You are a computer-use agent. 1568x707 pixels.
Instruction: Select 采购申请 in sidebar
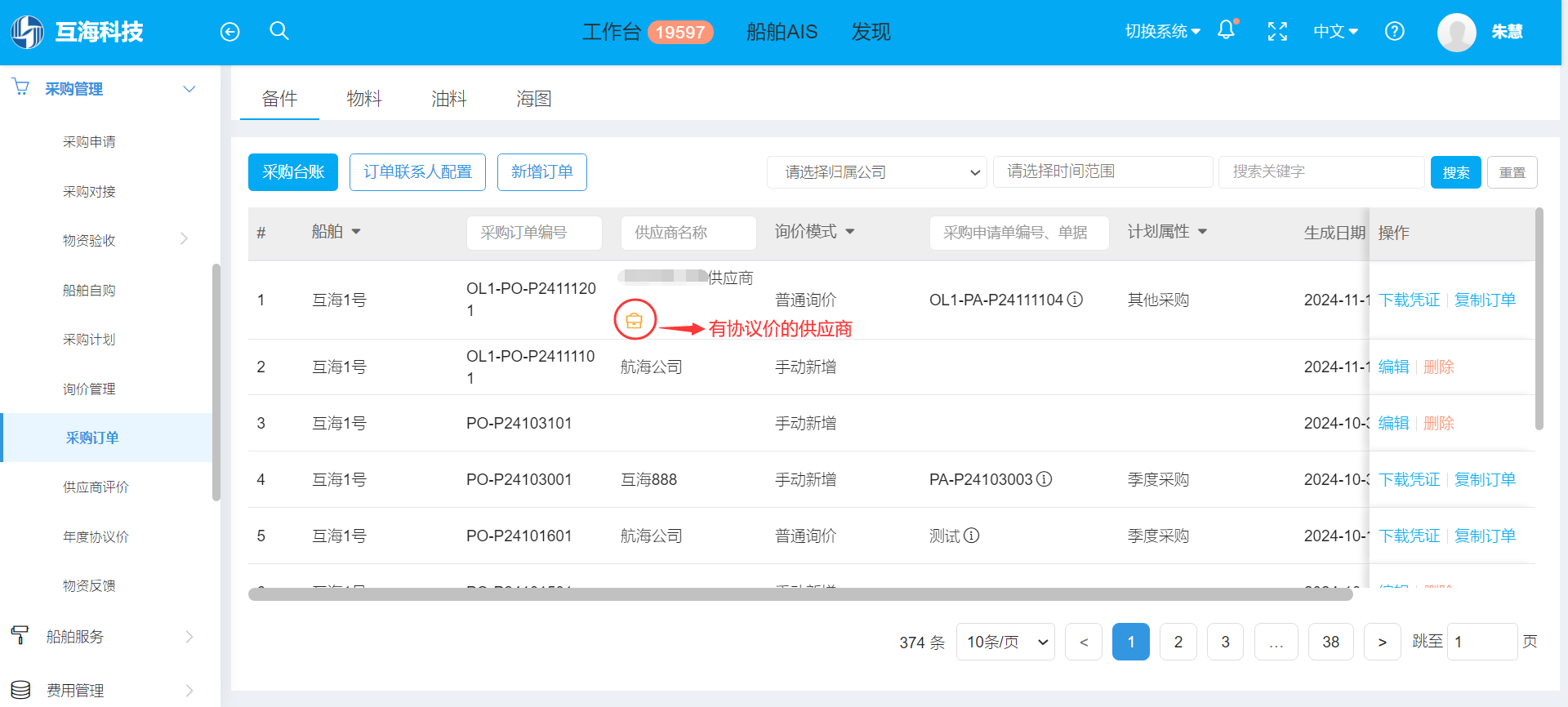click(x=89, y=142)
